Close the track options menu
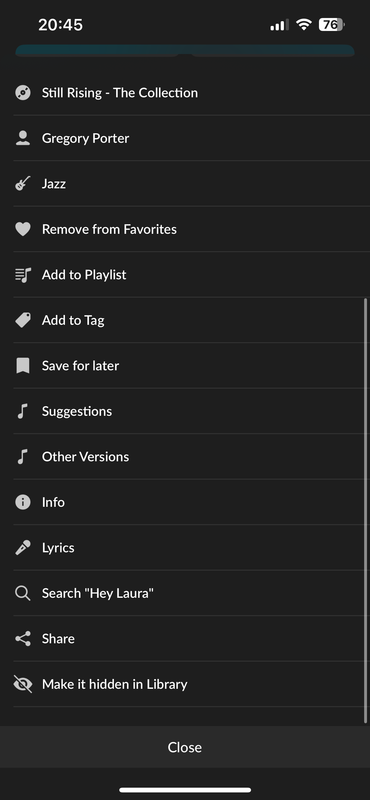 tap(185, 747)
